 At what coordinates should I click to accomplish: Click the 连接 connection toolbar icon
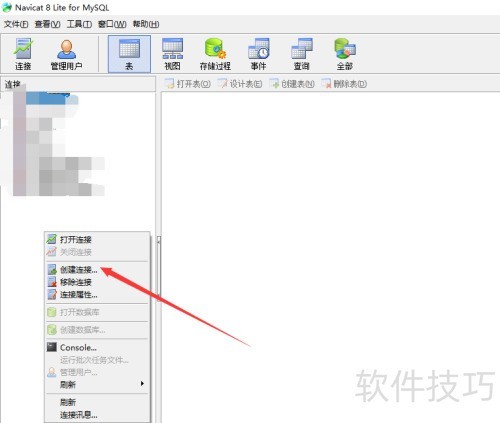click(23, 54)
